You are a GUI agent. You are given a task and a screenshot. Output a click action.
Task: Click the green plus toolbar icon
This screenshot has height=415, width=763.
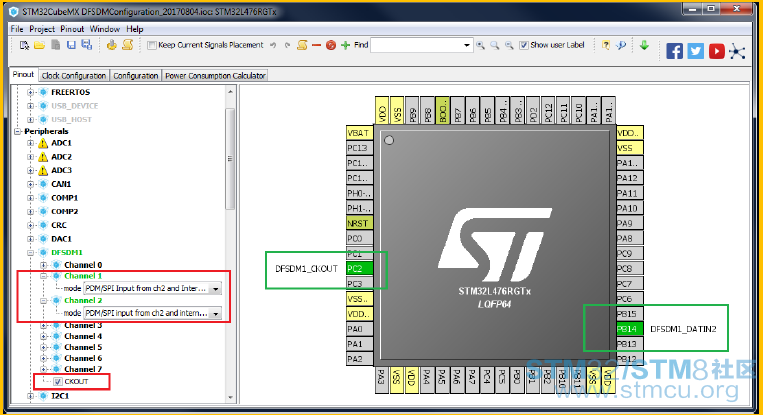pos(345,45)
